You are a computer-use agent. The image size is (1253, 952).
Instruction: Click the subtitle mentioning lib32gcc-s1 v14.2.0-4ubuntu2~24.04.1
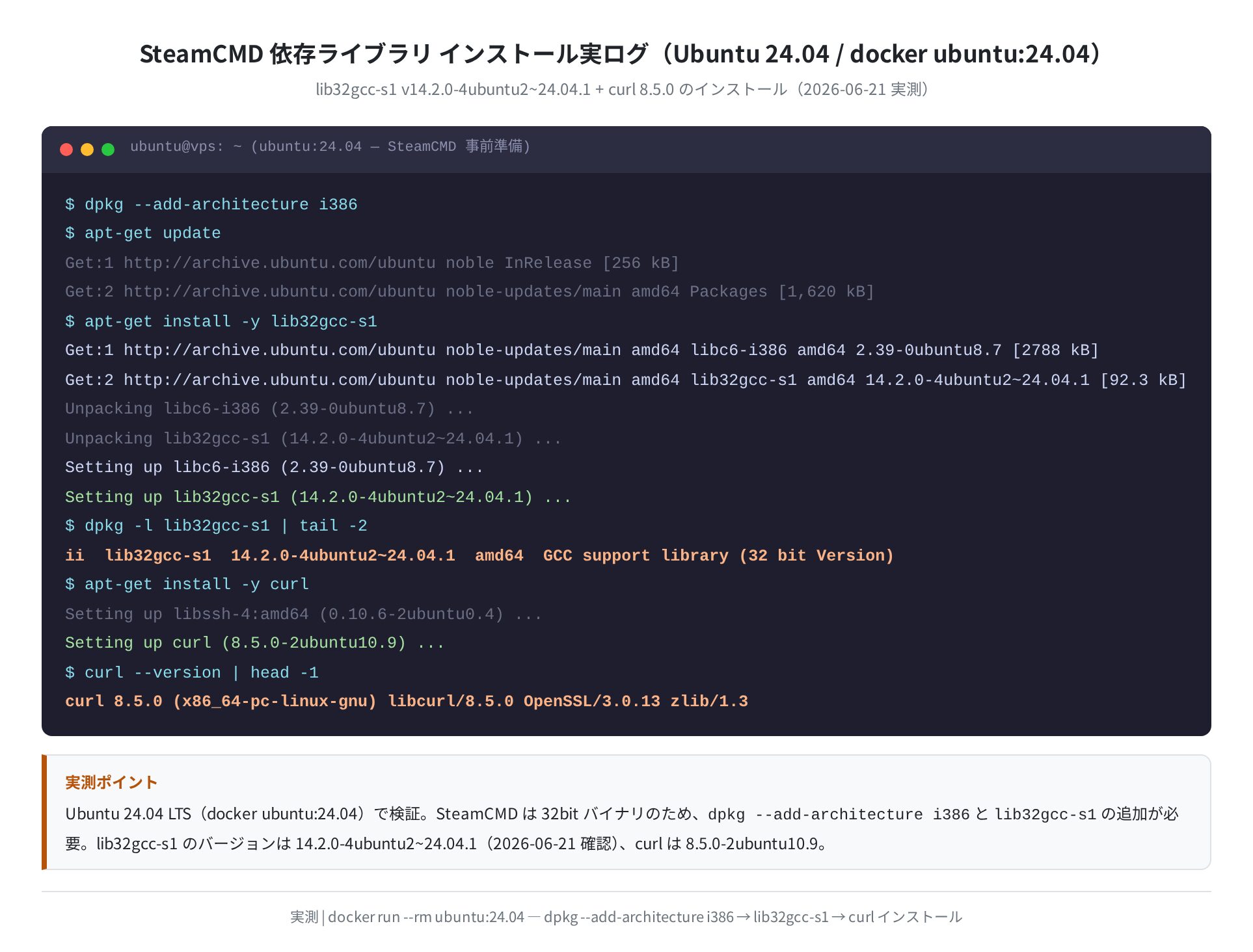coord(626,89)
